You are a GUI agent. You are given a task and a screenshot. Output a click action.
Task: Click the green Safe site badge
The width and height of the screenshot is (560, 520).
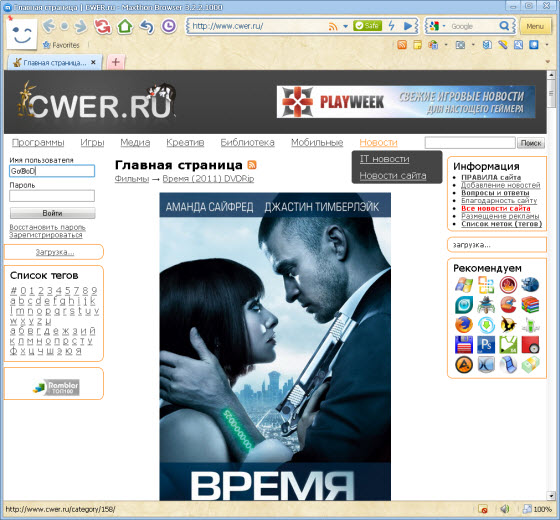tap(367, 26)
